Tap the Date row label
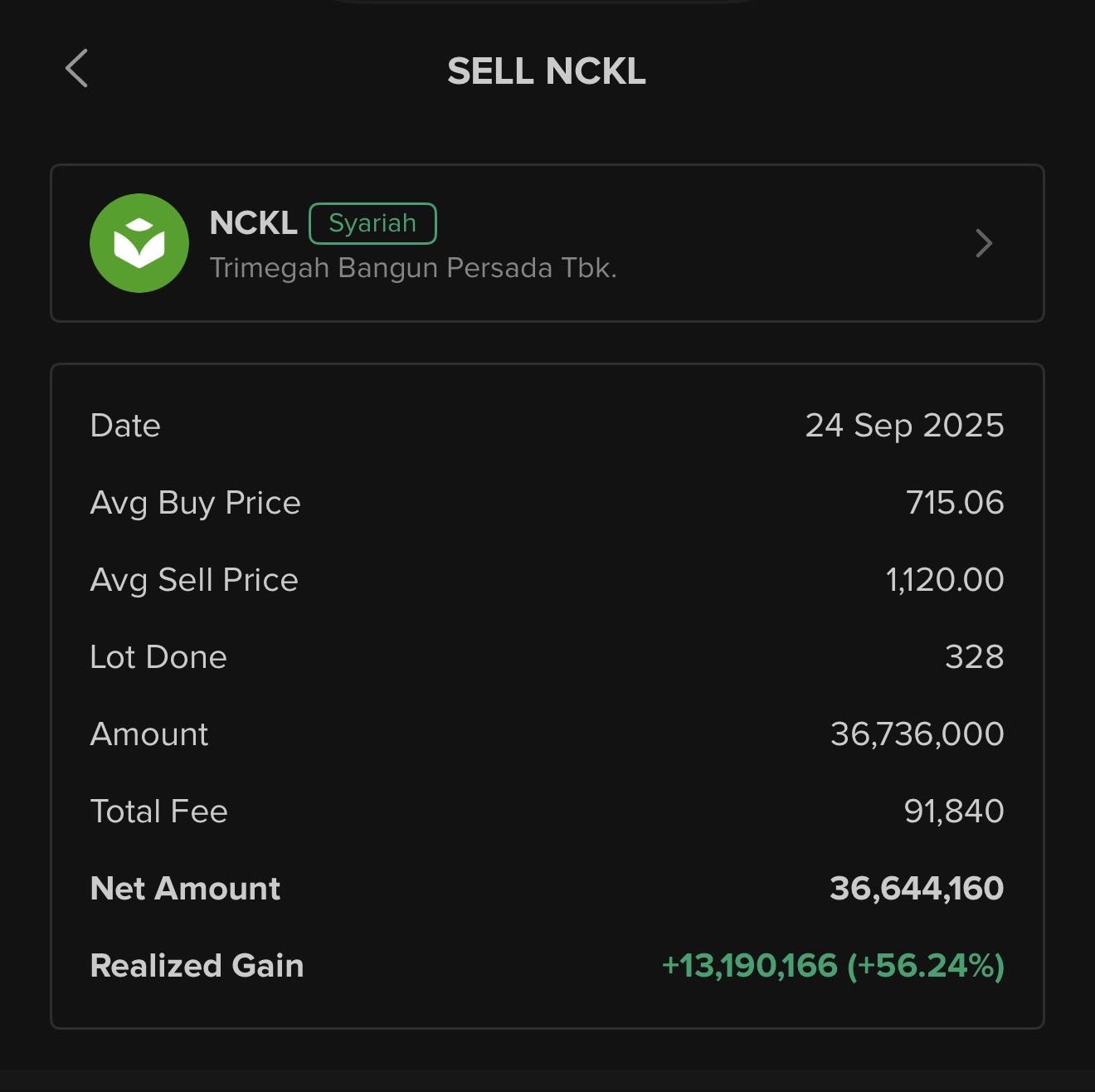 tap(125, 426)
